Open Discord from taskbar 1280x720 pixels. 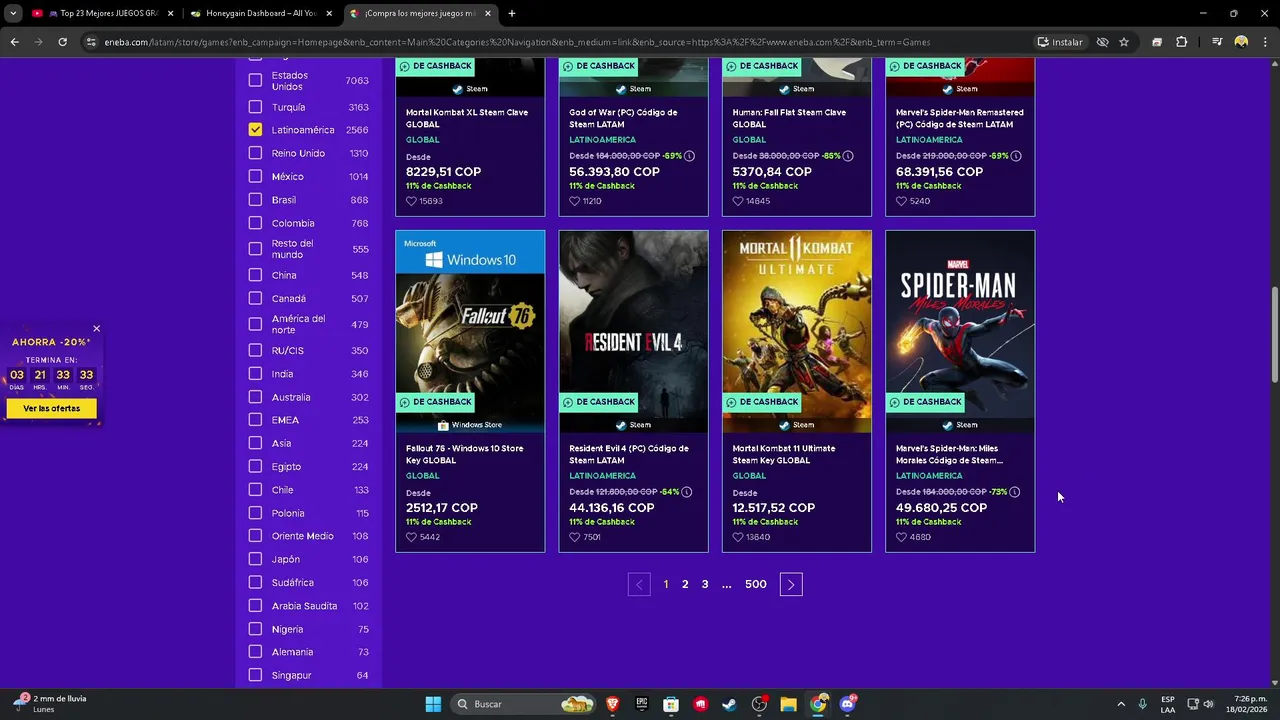(848, 704)
